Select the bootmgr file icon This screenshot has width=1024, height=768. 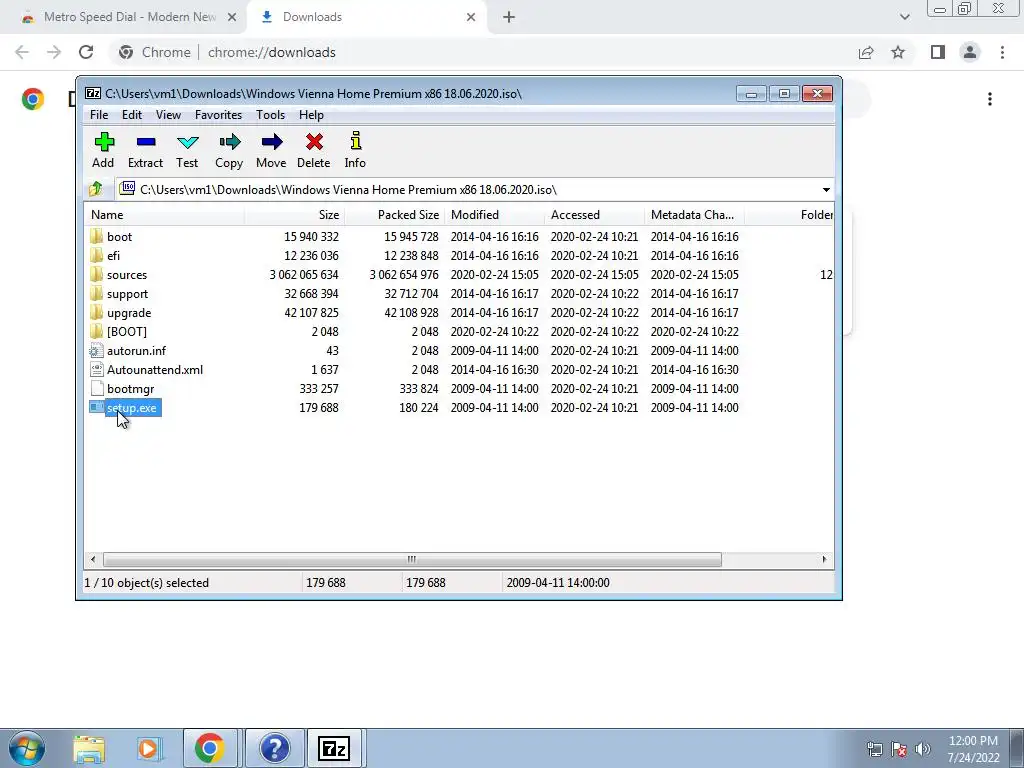[x=97, y=389]
